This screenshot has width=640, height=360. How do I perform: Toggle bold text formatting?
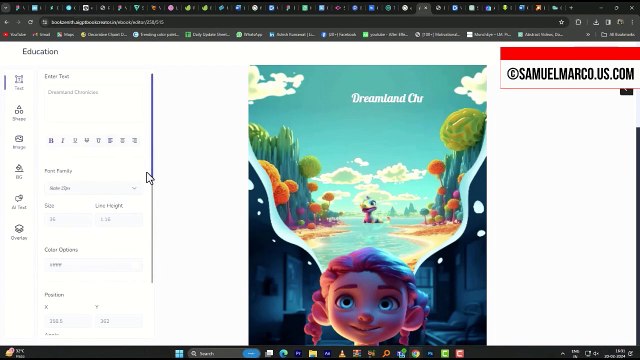pos(51,140)
